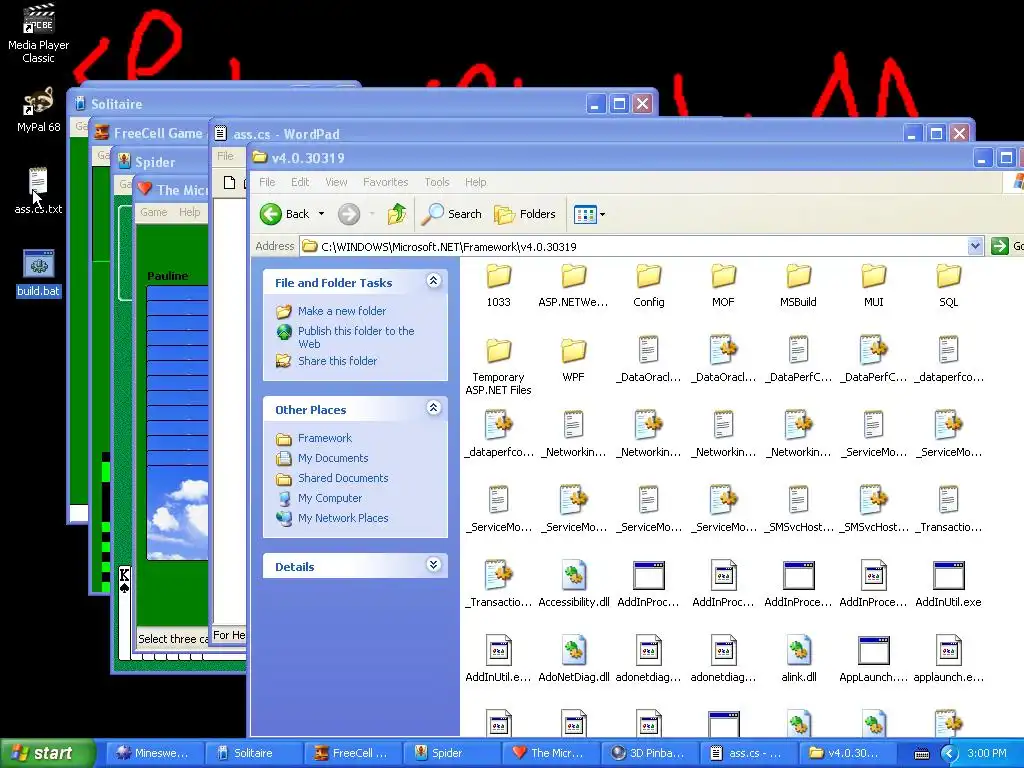Click the FreeCell Game title bar
The image size is (1024, 768).
pyautogui.click(x=150, y=133)
